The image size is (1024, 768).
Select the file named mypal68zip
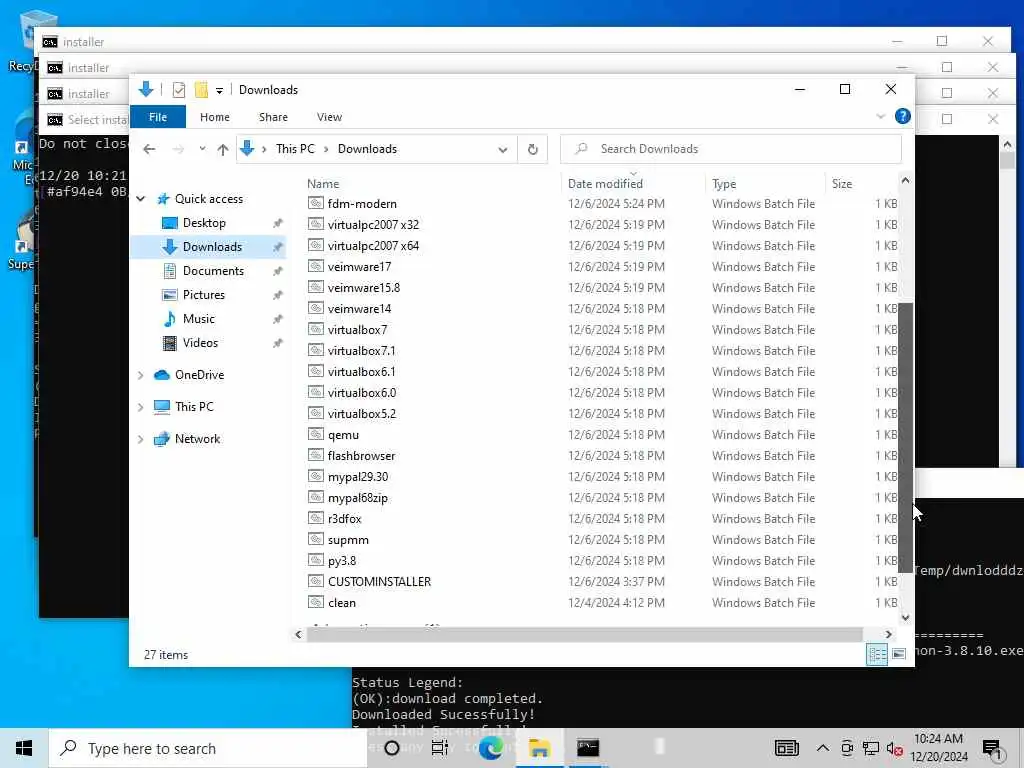[358, 498]
